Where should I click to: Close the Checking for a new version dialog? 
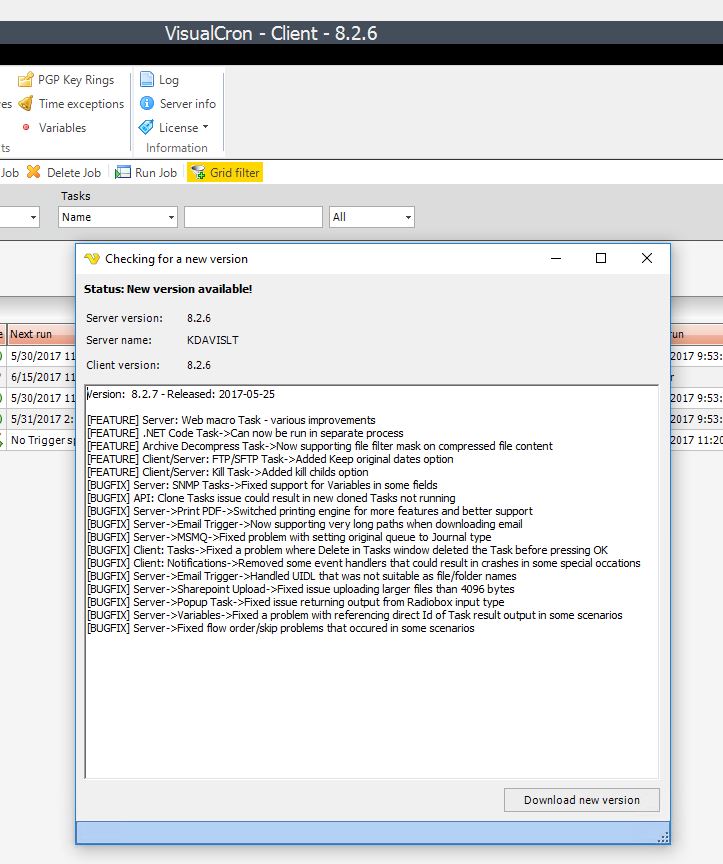pyautogui.click(x=647, y=258)
